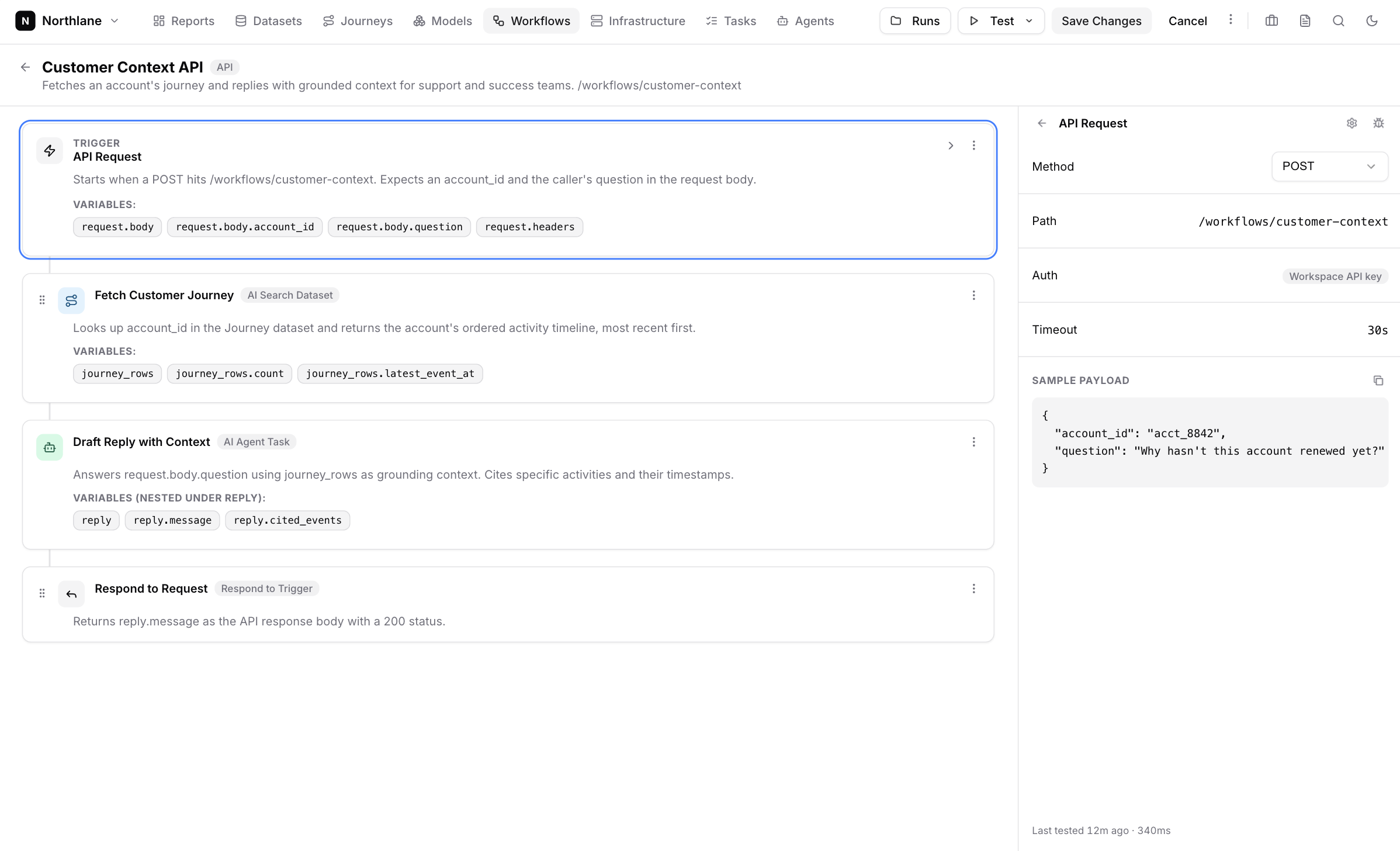Open Fetch Customer Journey options menu
The width and height of the screenshot is (1400, 851).
[x=973, y=296]
